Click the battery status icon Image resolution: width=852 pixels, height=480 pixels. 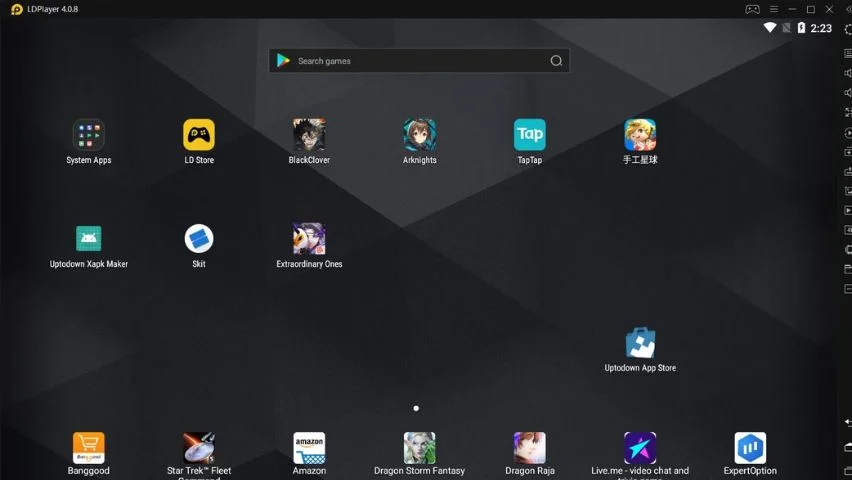[x=801, y=28]
